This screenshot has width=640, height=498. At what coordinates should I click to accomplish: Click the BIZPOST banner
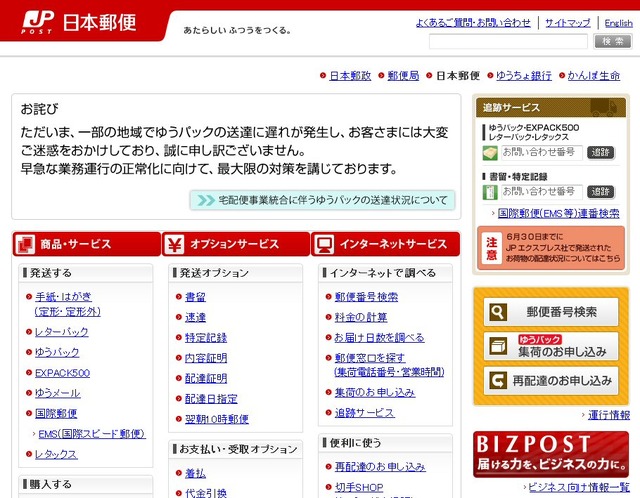(551, 454)
